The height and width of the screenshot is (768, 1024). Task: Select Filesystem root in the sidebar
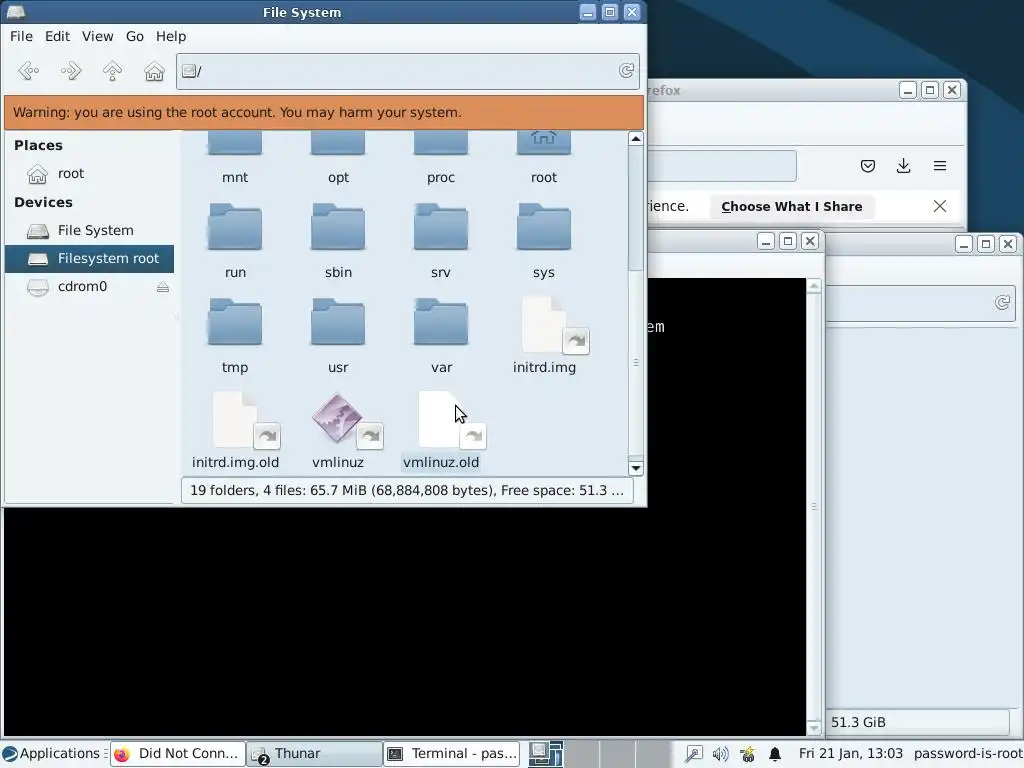pos(89,259)
